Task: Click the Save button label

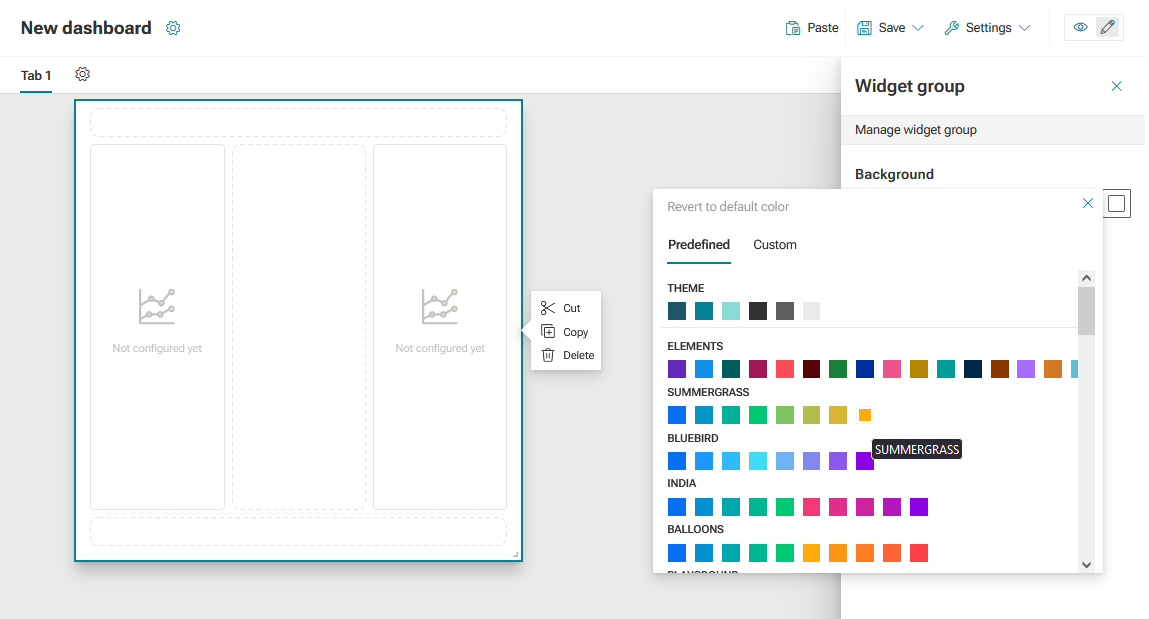Action: point(892,28)
